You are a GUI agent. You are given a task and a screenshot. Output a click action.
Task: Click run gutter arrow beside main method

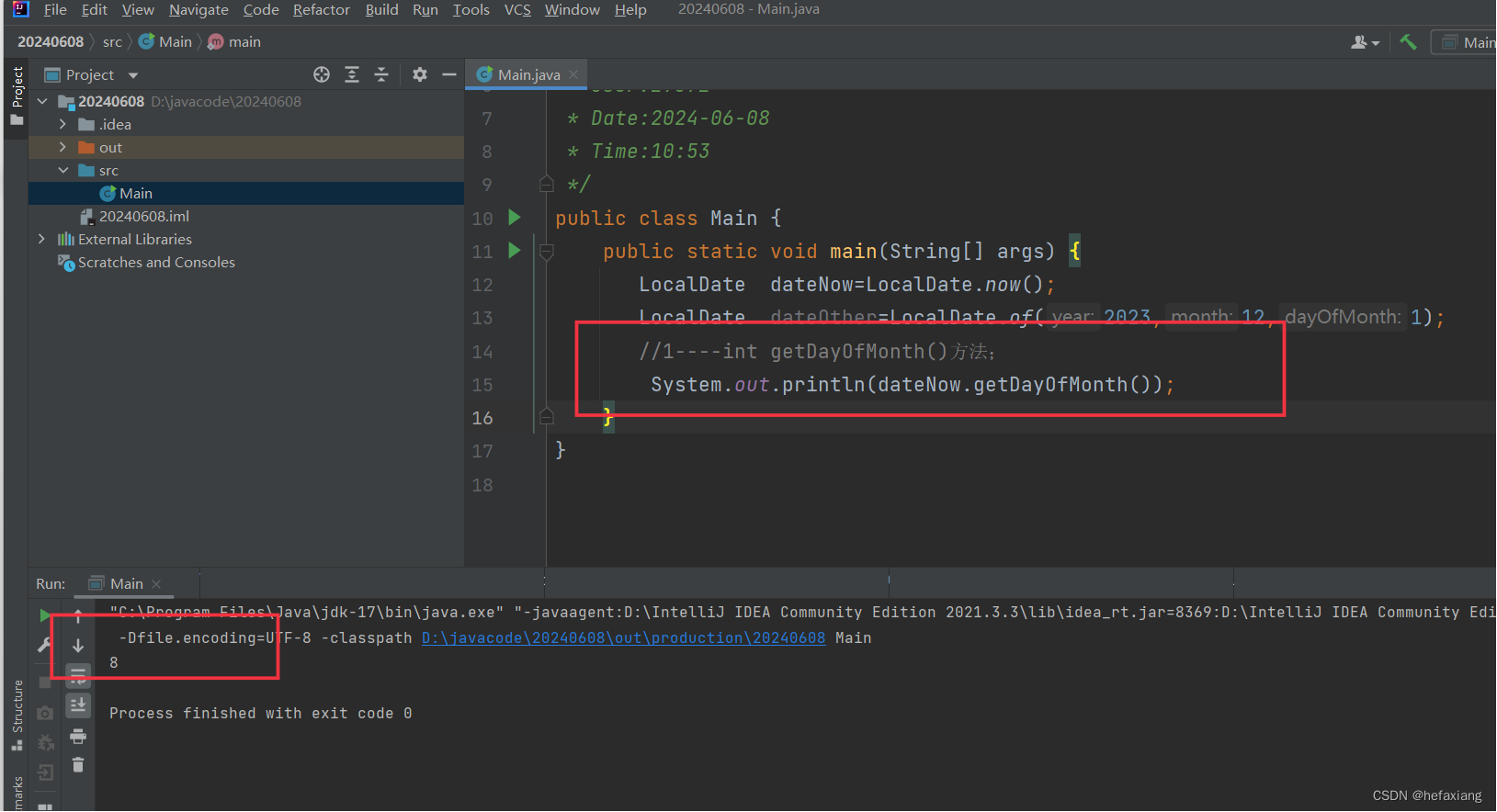[515, 251]
